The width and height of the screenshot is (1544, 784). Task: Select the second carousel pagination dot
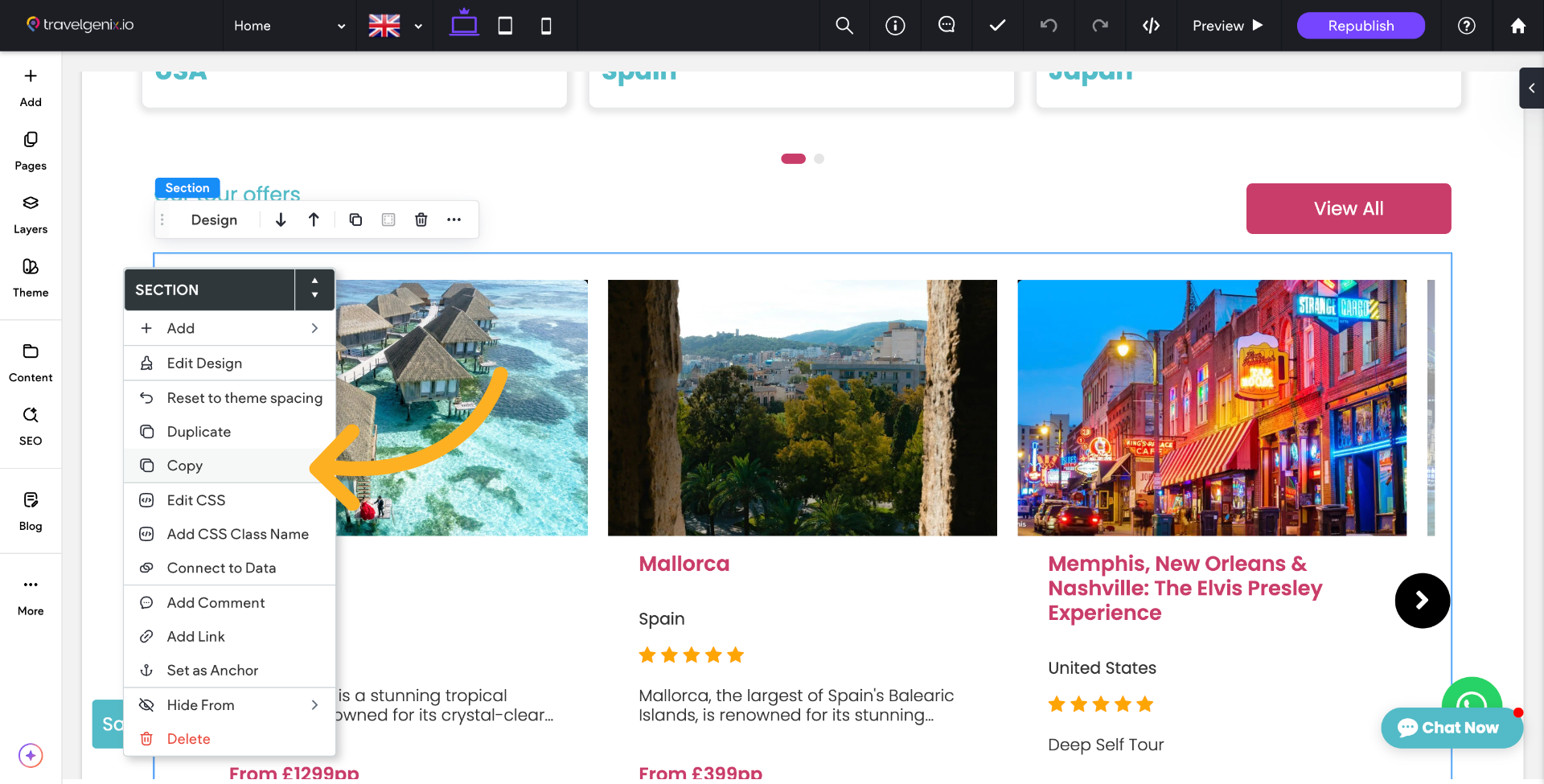pyautogui.click(x=819, y=158)
